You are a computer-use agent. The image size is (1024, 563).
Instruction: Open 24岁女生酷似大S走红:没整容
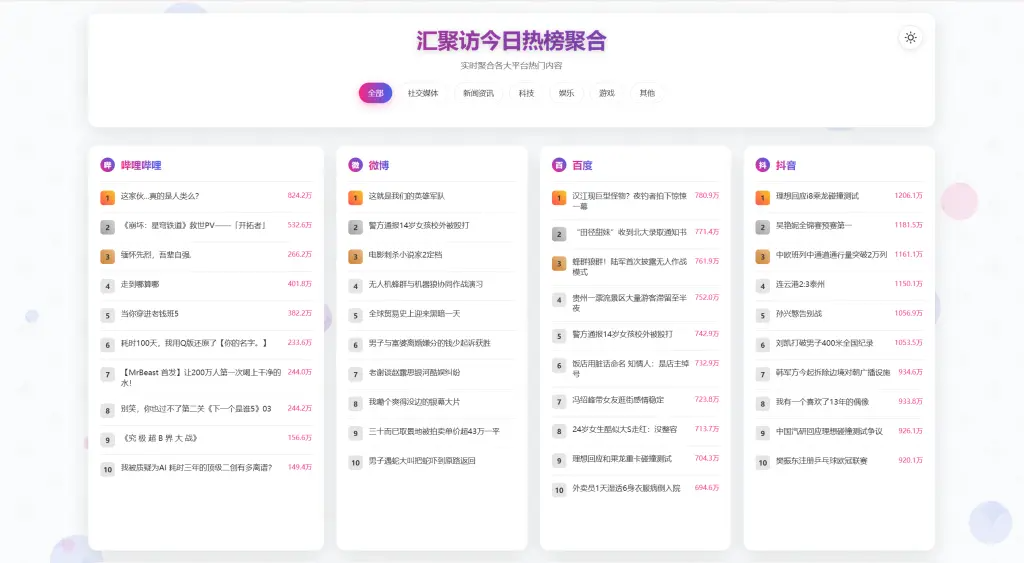click(x=625, y=429)
